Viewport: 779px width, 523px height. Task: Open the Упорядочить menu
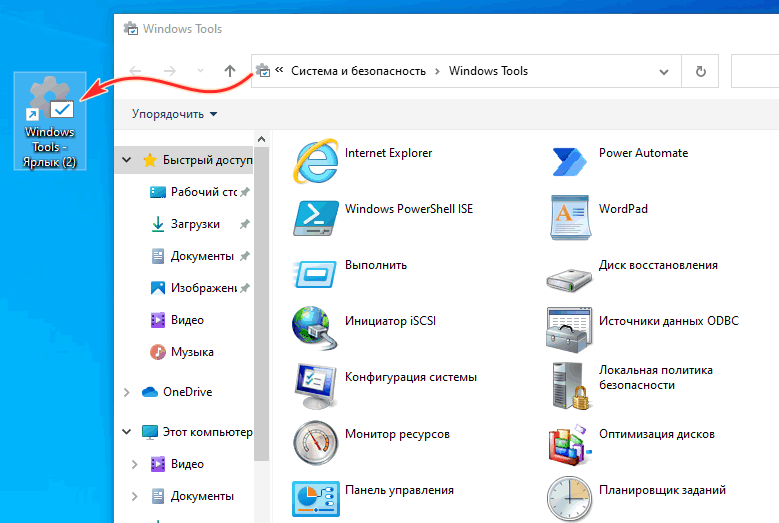(x=174, y=114)
